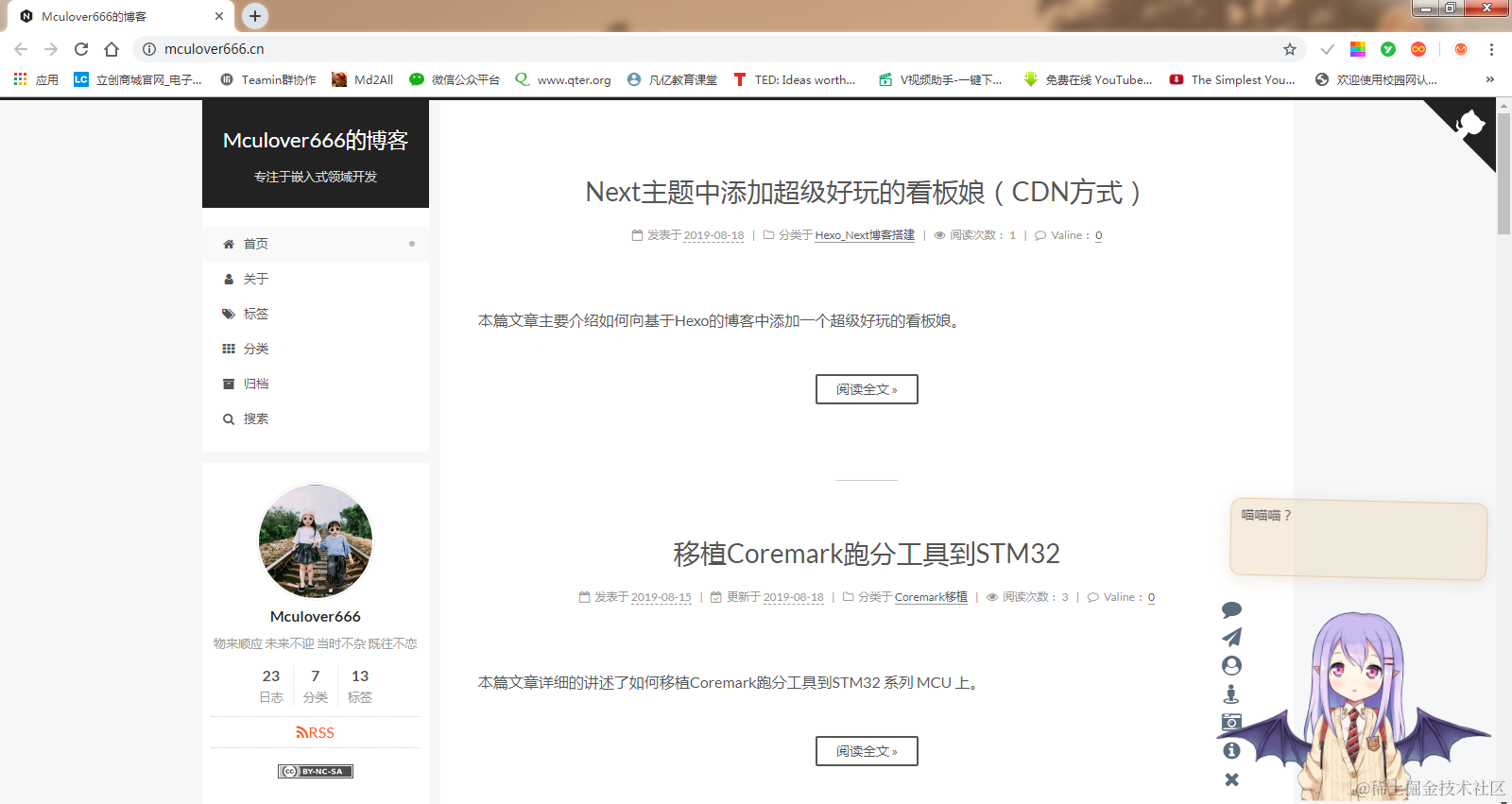Click the page vertical scrollbar thumb
The height and width of the screenshot is (804, 1512).
click(x=1504, y=172)
